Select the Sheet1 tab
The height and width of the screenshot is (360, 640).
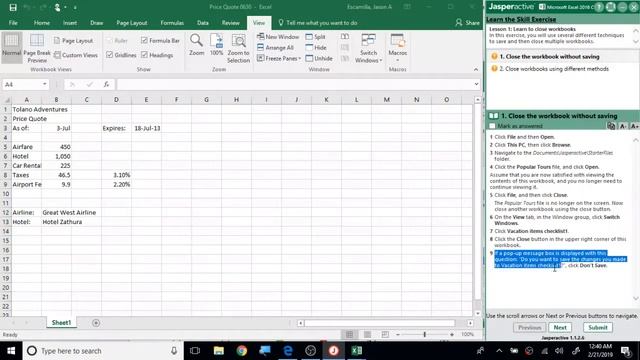coord(61,322)
